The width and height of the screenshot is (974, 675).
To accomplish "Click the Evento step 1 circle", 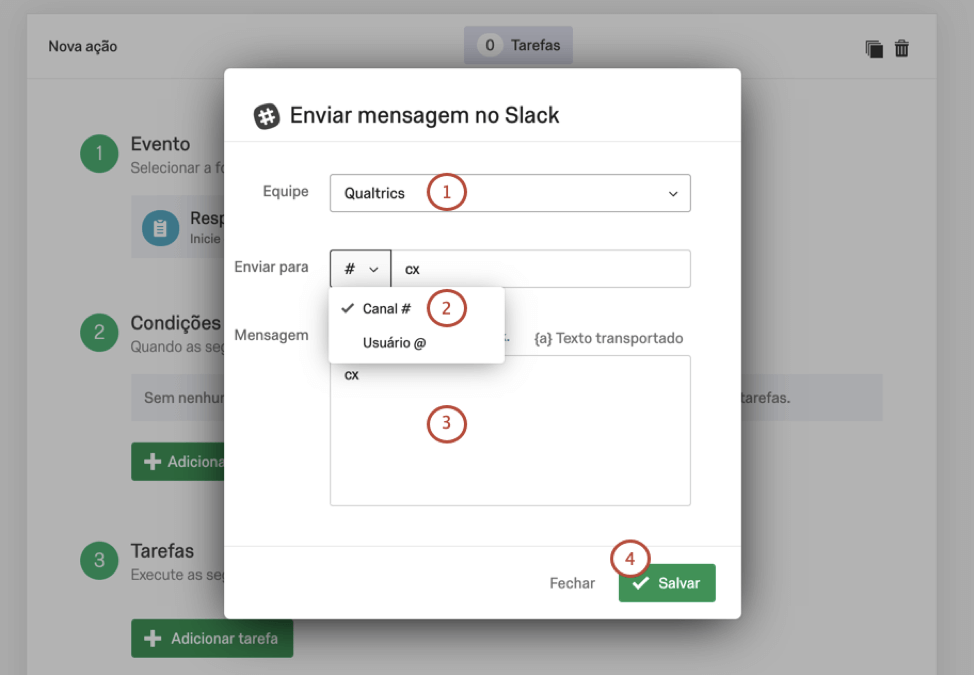I will [99, 154].
